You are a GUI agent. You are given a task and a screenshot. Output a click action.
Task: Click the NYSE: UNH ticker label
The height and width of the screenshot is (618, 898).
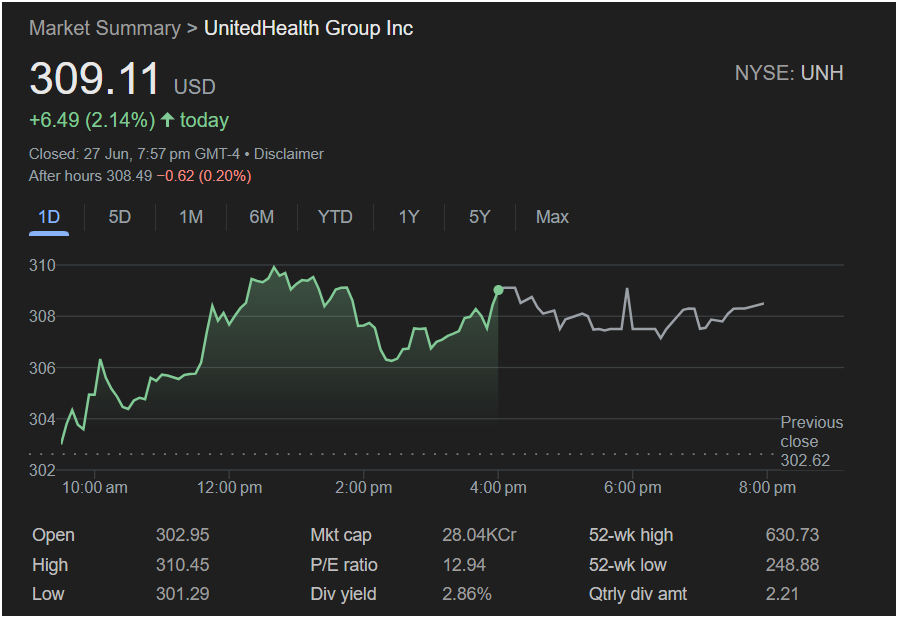tap(789, 73)
